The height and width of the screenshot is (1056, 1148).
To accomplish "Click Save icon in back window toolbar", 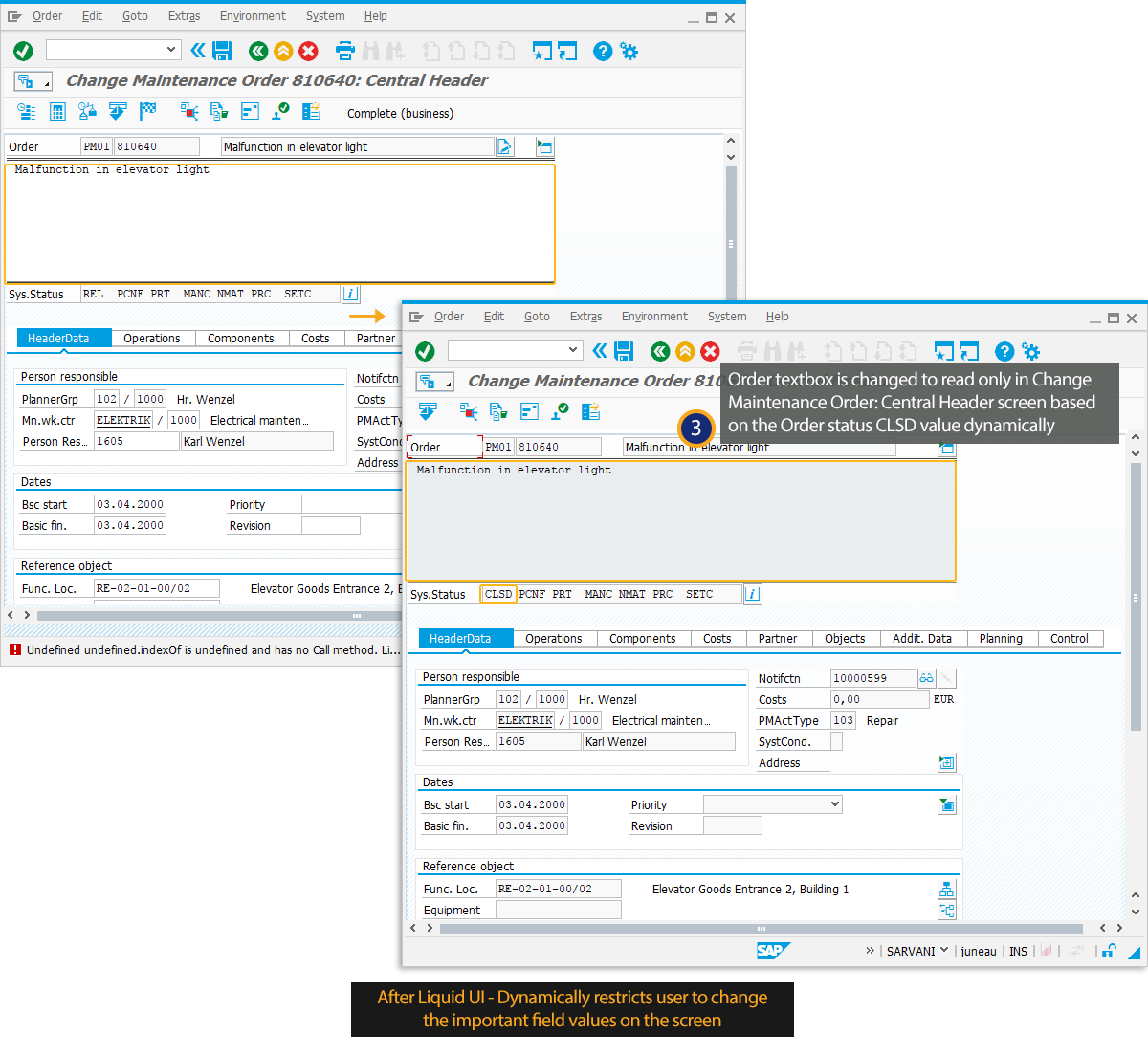I will pos(222,51).
